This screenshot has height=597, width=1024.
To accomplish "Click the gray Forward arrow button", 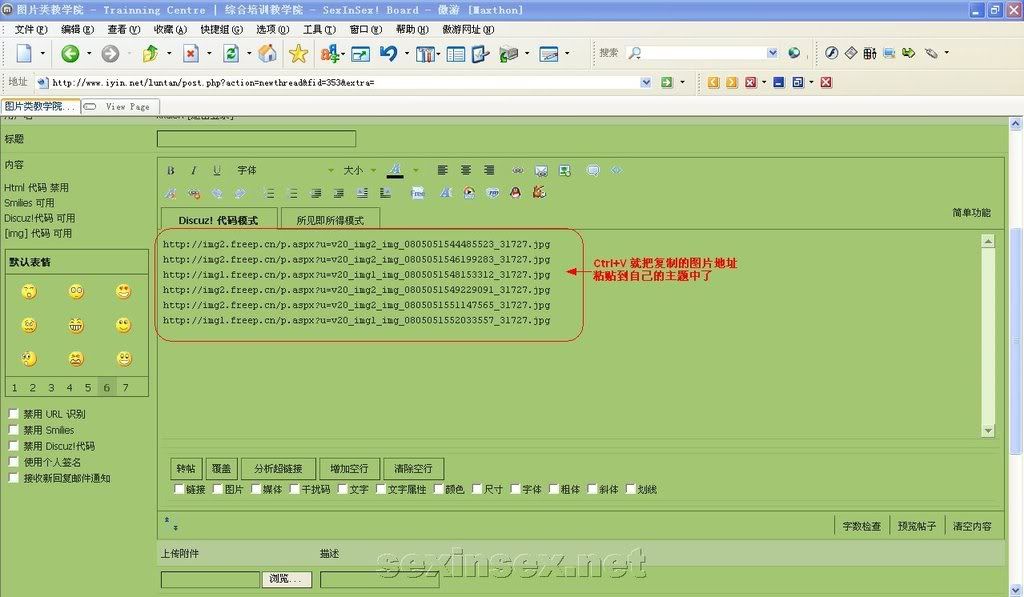I will tap(110, 54).
